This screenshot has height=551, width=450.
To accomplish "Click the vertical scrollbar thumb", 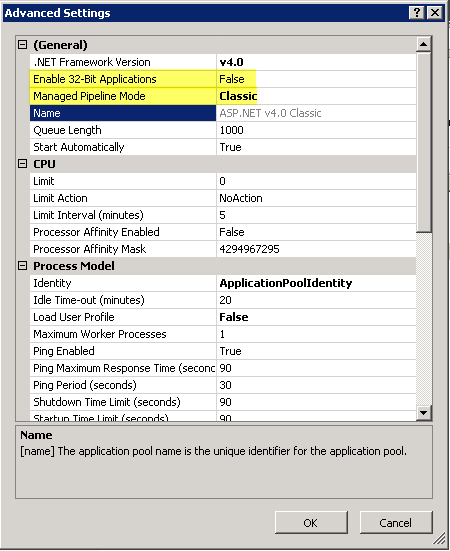I will pos(424,142).
